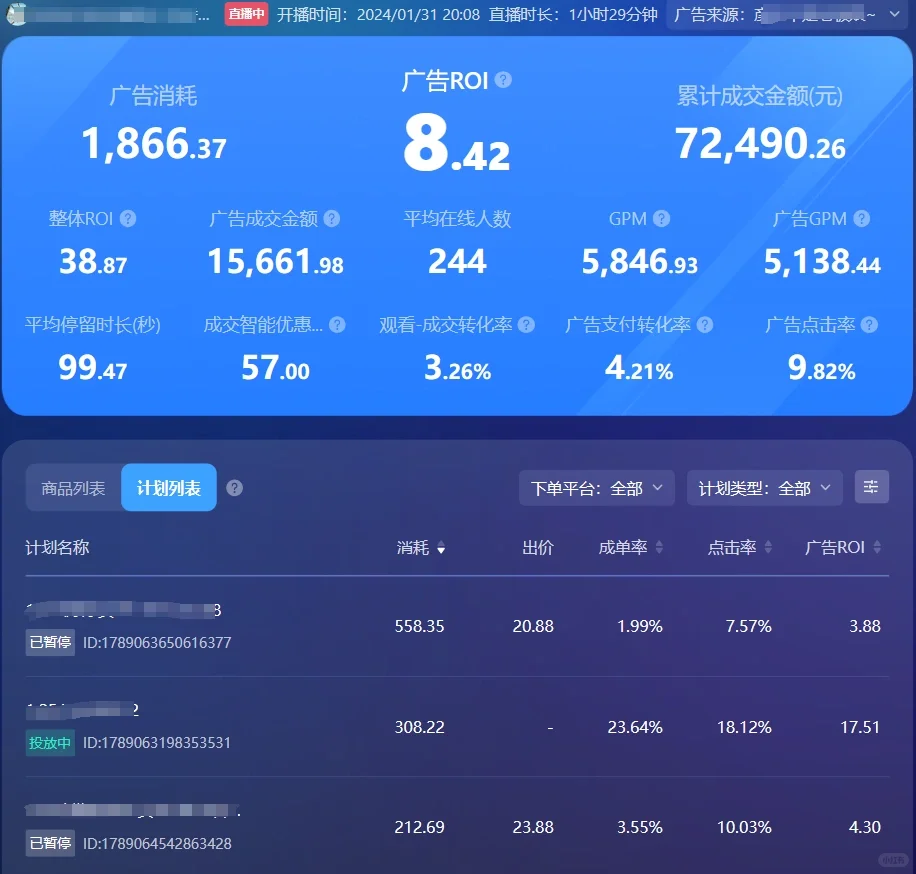Screen dimensions: 916x874
Task: Switch to the 商品列表 tab
Action: coord(73,488)
